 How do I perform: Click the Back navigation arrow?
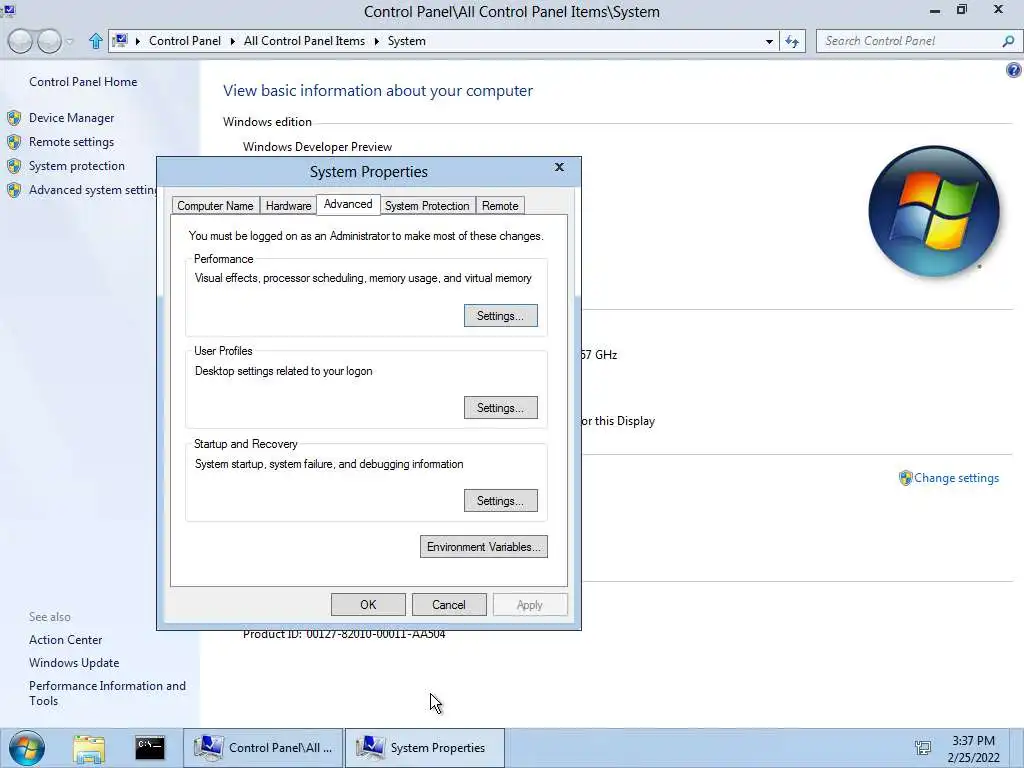click(20, 41)
